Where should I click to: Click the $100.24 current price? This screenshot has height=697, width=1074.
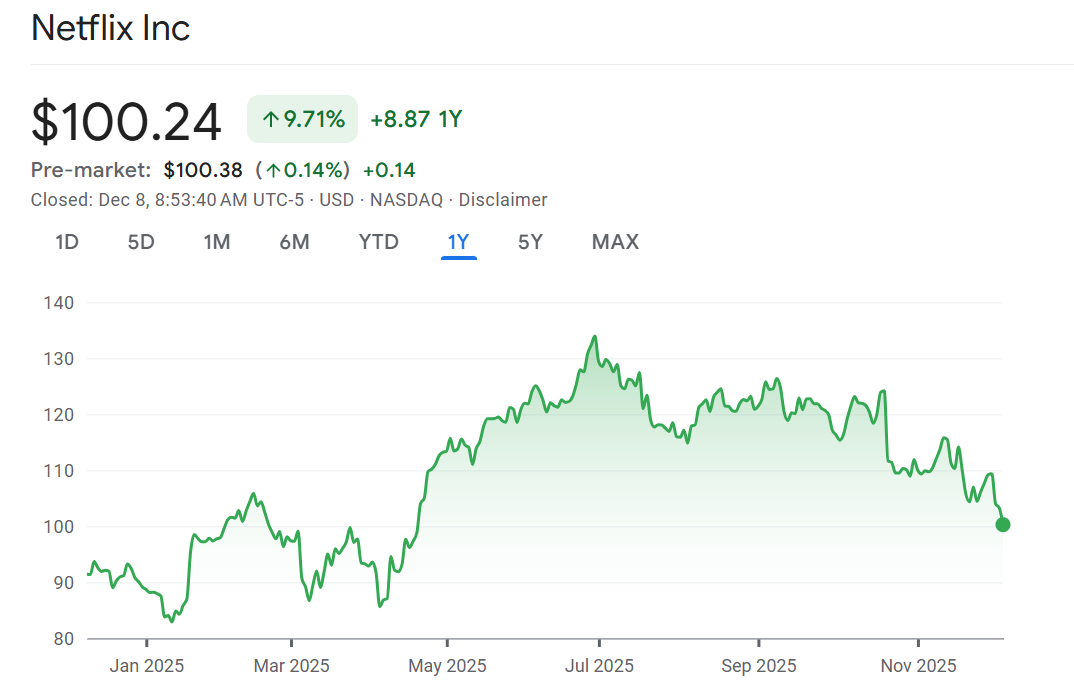pos(126,121)
